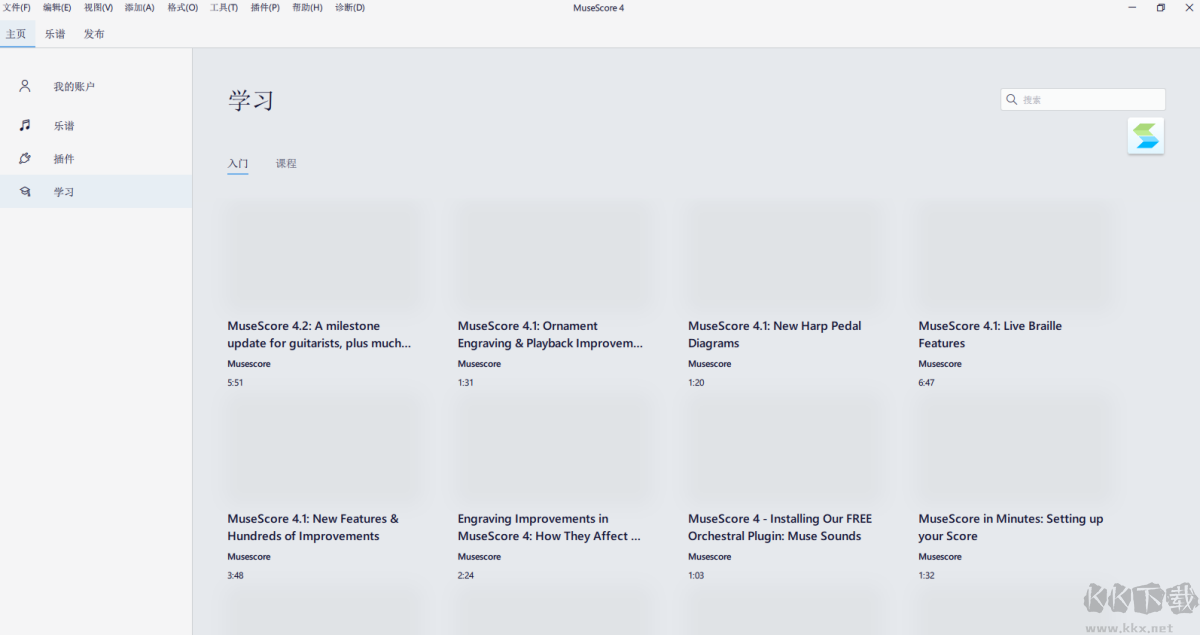The width and height of the screenshot is (1200, 635).
Task: Click Musescore author under Live Braille Features
Action: [940, 364]
